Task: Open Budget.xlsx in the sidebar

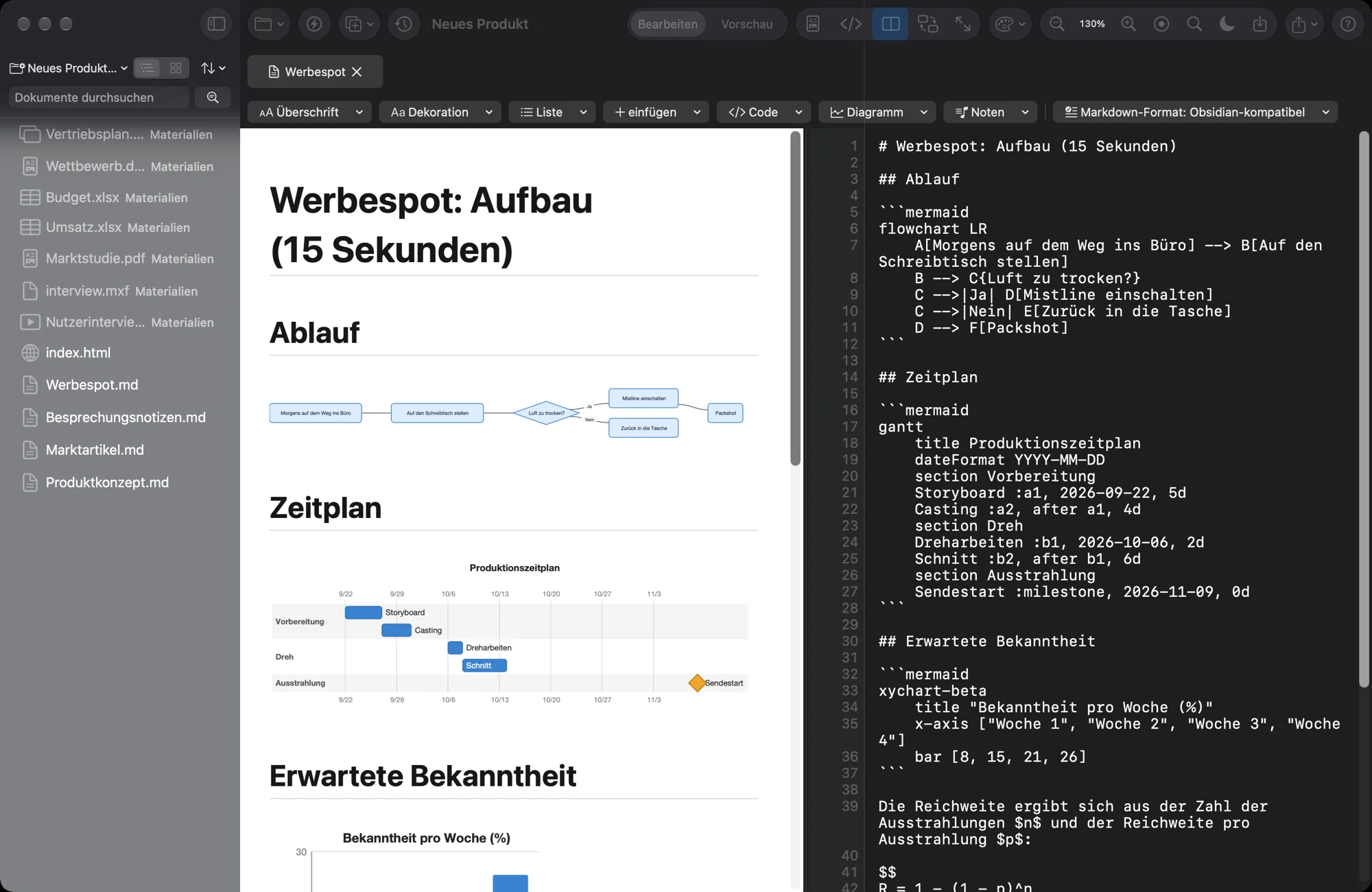Action: pos(120,198)
